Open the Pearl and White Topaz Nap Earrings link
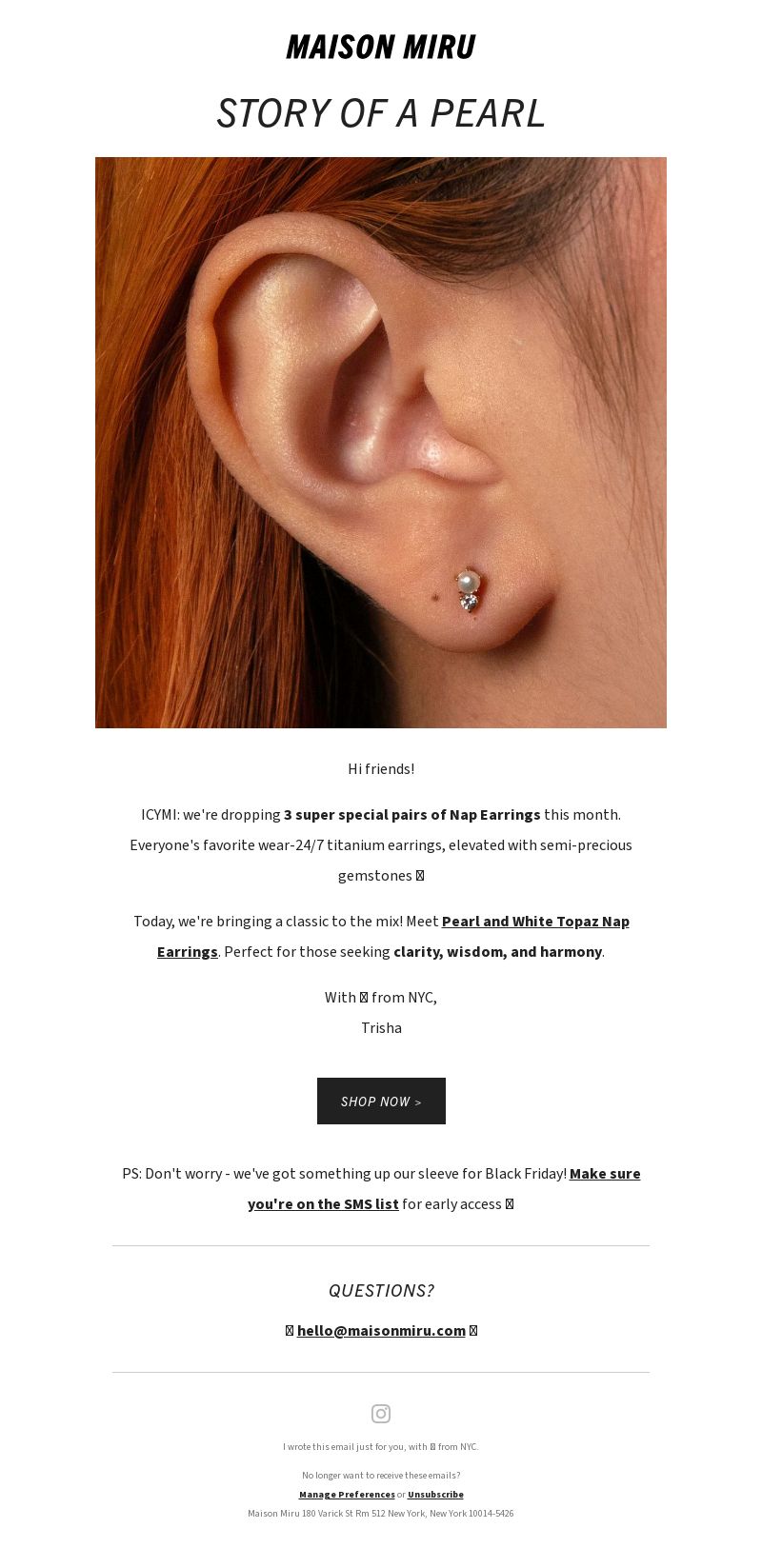 pos(393,937)
